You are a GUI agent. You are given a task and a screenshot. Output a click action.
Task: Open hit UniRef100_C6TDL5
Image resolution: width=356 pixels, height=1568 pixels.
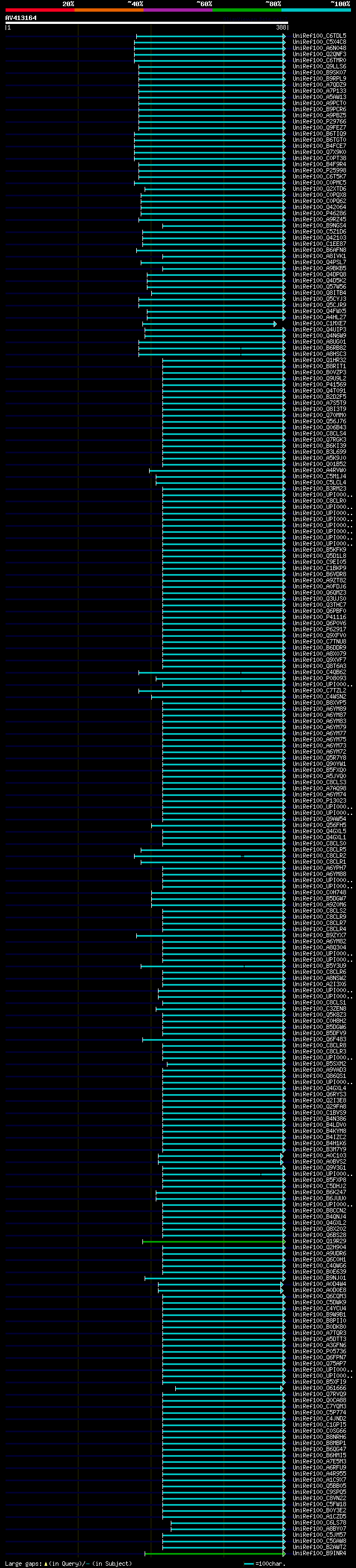(x=319, y=36)
